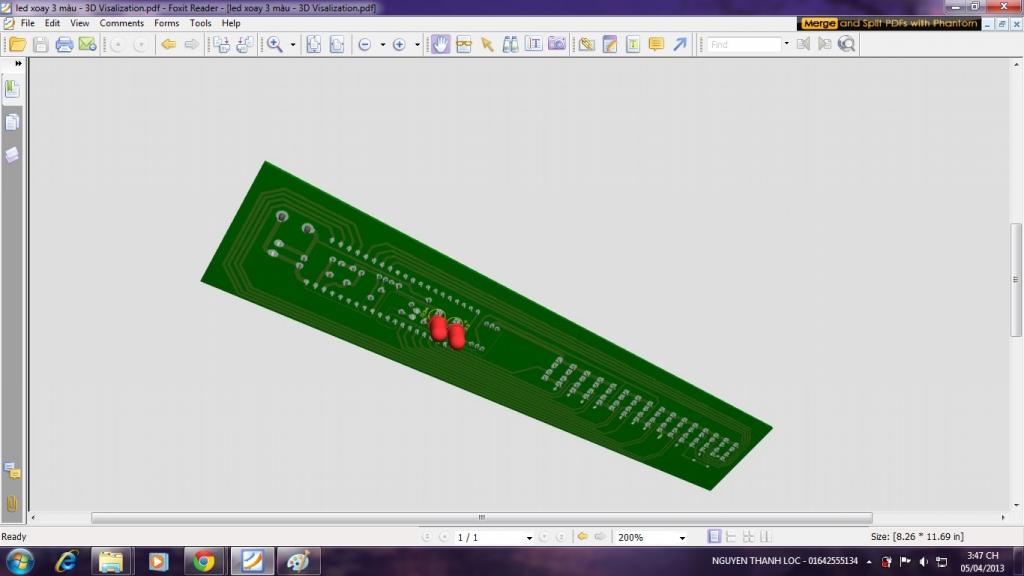Open the zoom out dropdown arrow
Screen dimensions: 1024x576
[x=383, y=44]
